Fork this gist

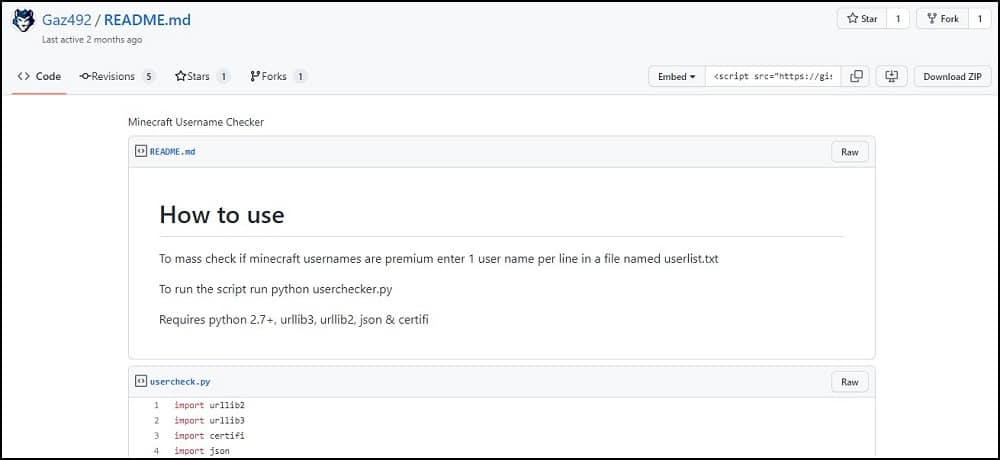pyautogui.click(x=942, y=18)
